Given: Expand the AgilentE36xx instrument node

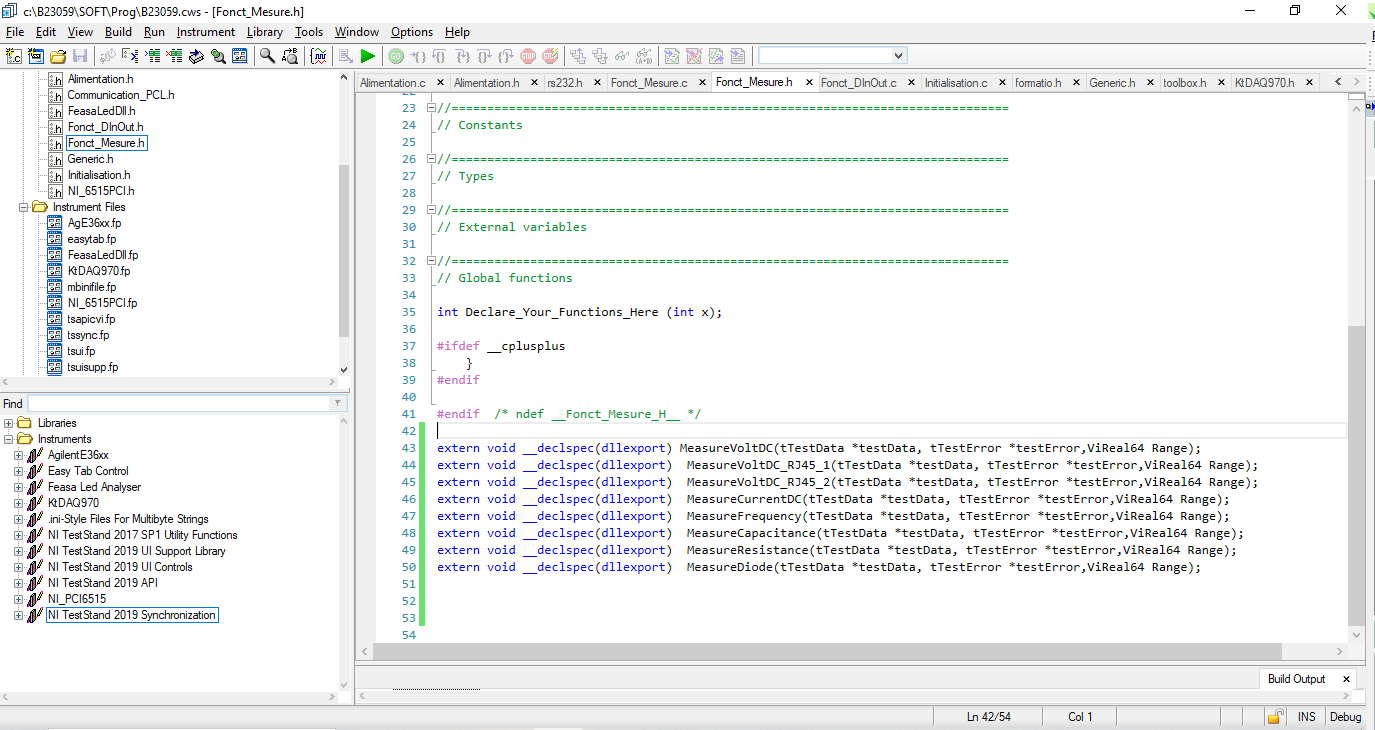Looking at the screenshot, I should (x=20, y=454).
